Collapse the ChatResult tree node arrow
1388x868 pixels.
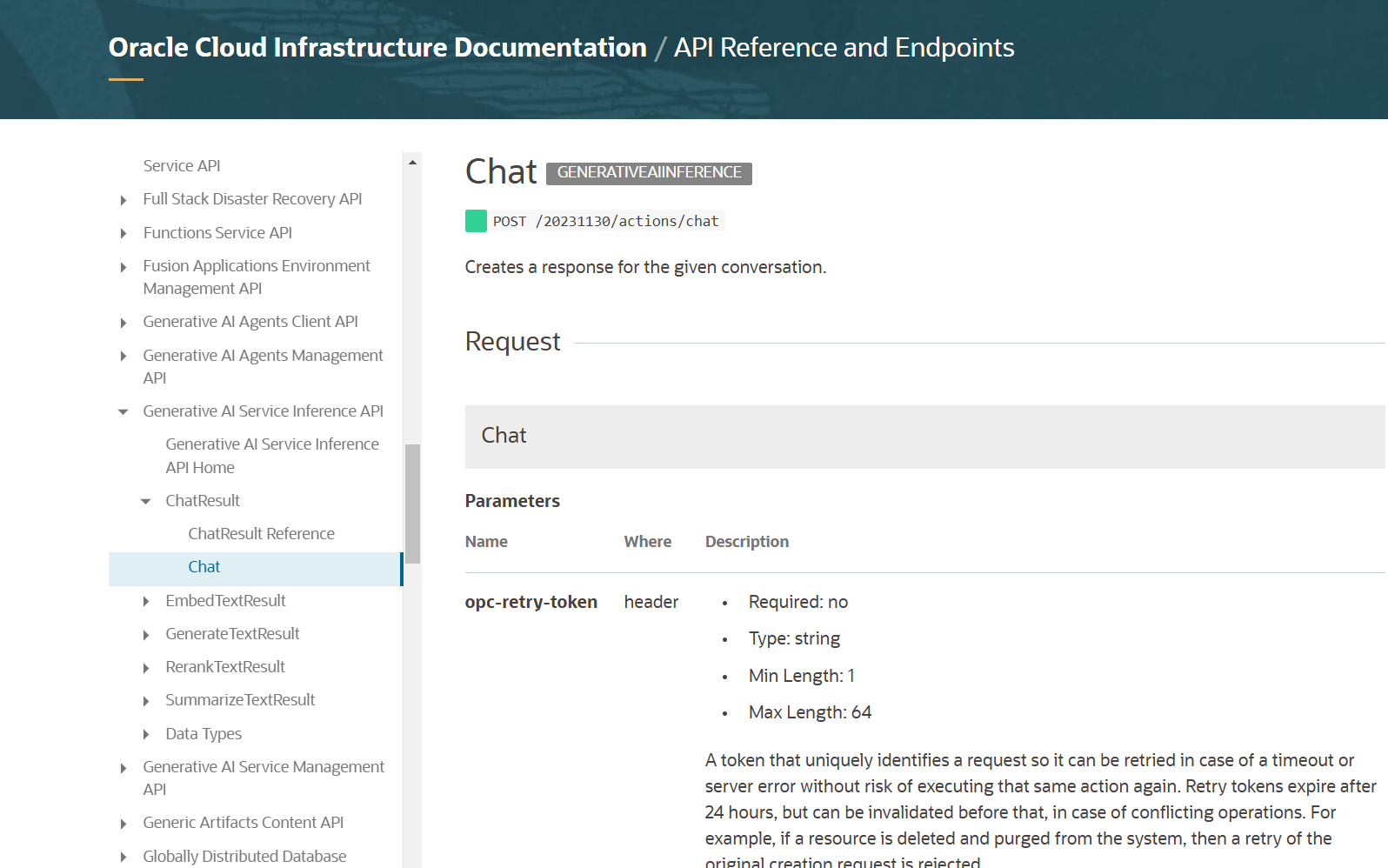click(146, 501)
